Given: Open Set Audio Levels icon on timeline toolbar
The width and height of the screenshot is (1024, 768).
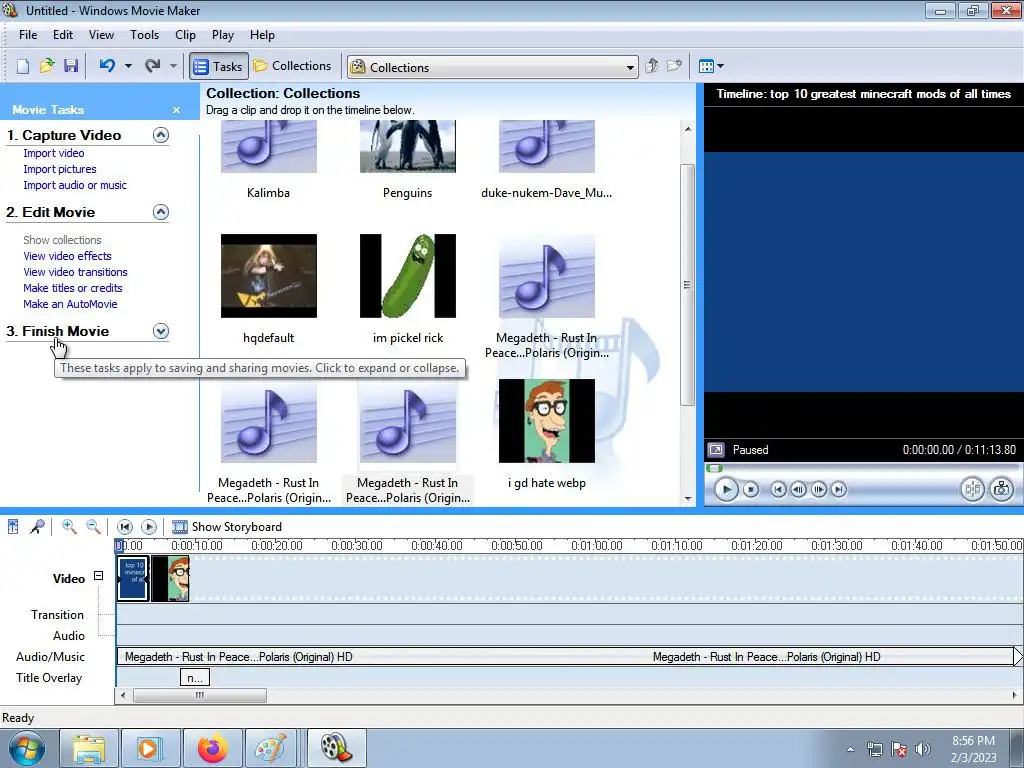Looking at the screenshot, I should coord(13,526).
